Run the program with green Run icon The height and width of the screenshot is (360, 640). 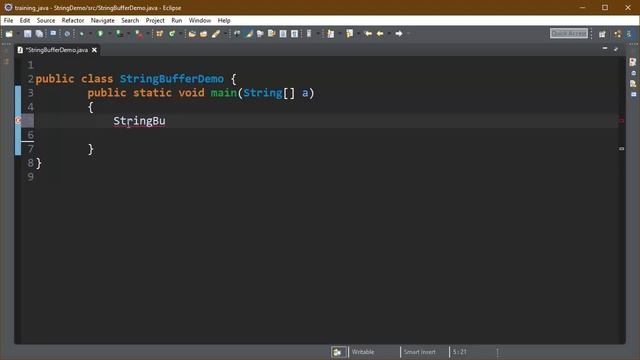[100, 33]
